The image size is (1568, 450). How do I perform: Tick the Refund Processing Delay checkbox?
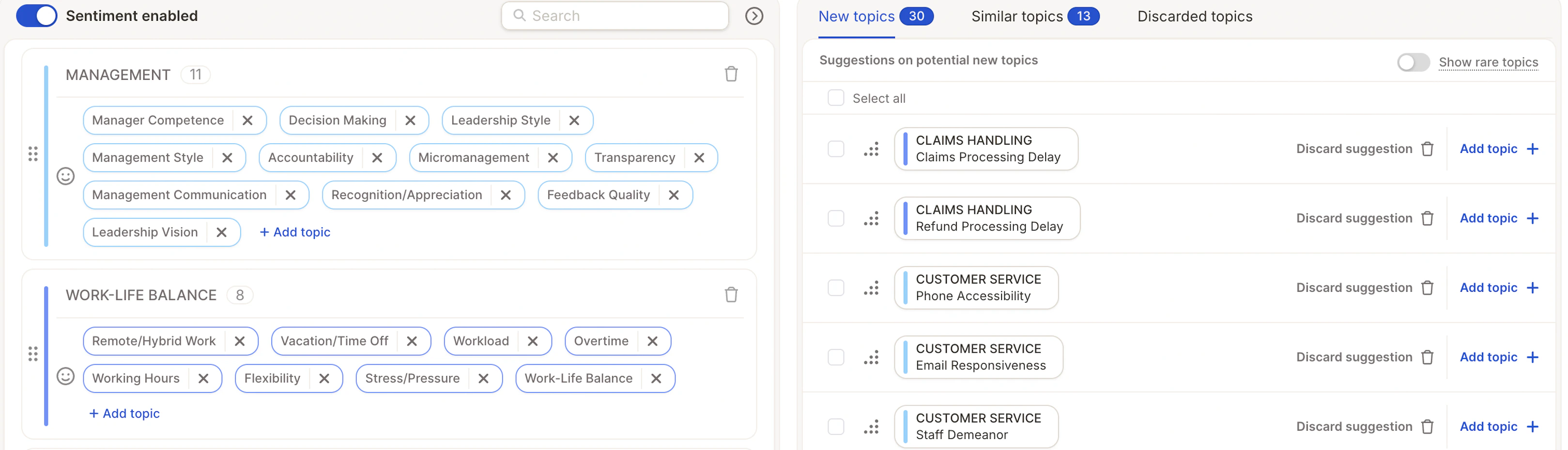836,218
